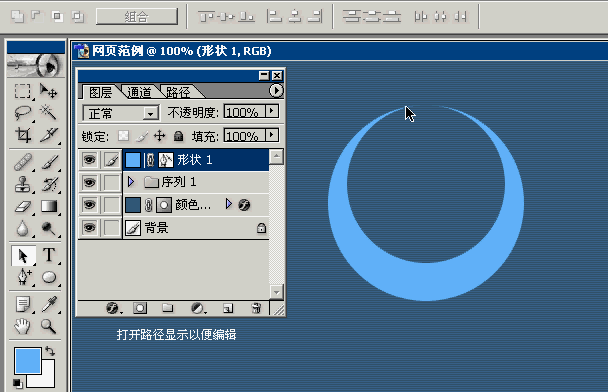The image size is (608, 392).
Task: Edit the 不透明度 100% field
Action: (244, 112)
